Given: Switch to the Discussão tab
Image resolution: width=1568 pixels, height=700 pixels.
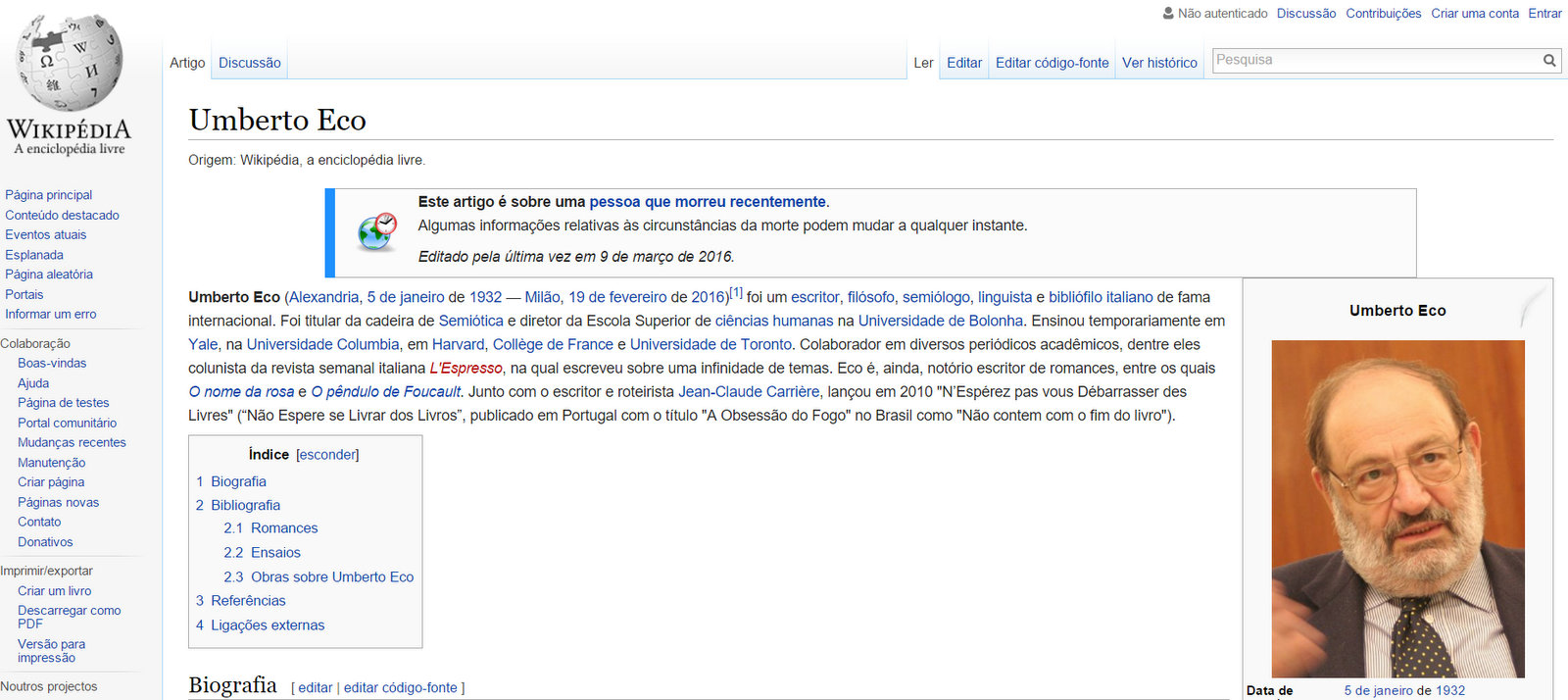Looking at the screenshot, I should click(x=249, y=63).
